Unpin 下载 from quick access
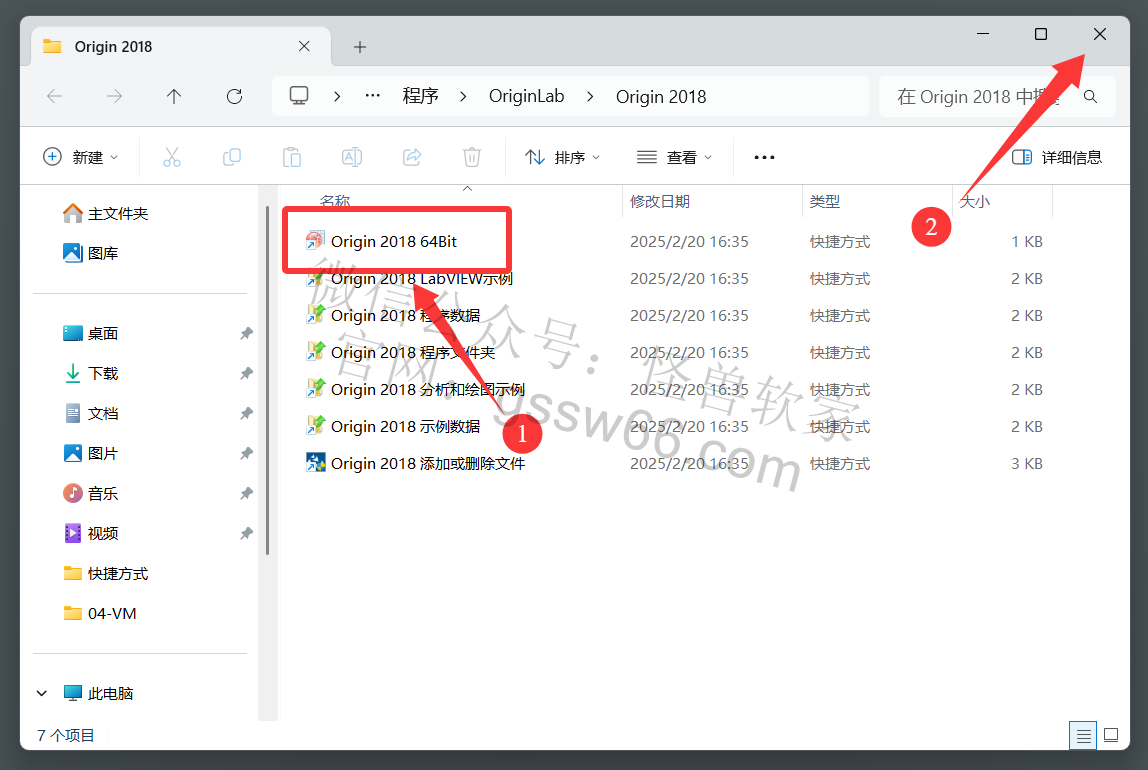 (246, 373)
